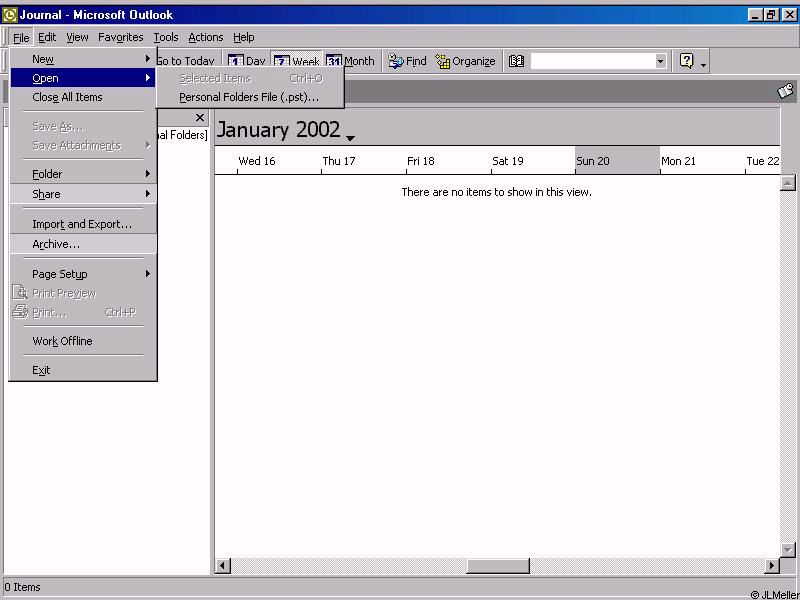Click the Find toolbar button
This screenshot has width=800, height=600.
(x=407, y=61)
